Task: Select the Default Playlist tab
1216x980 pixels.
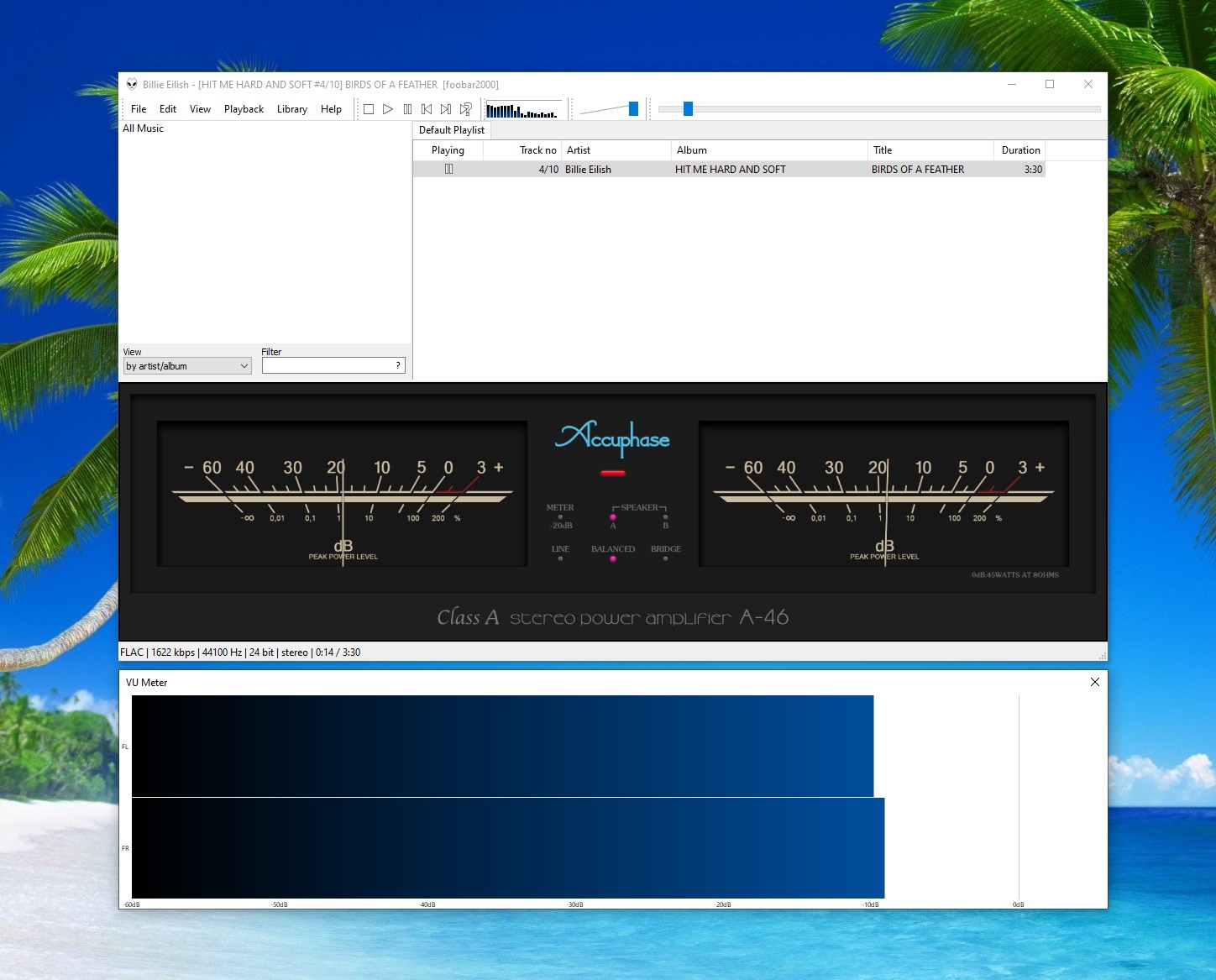Action: pos(452,130)
